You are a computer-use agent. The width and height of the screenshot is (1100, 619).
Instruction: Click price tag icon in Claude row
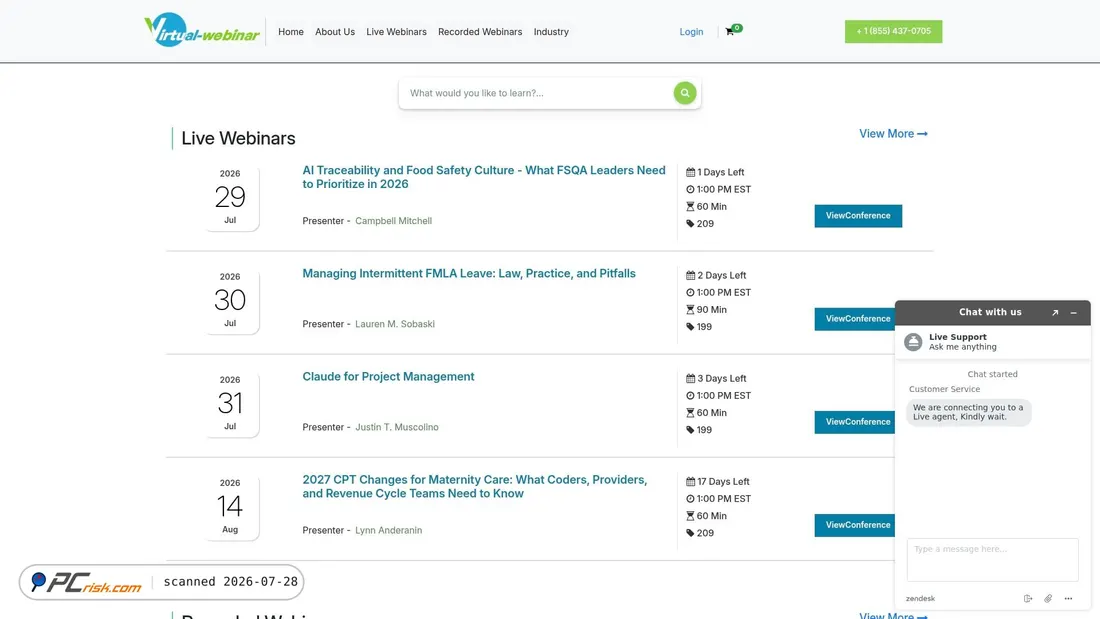click(690, 430)
